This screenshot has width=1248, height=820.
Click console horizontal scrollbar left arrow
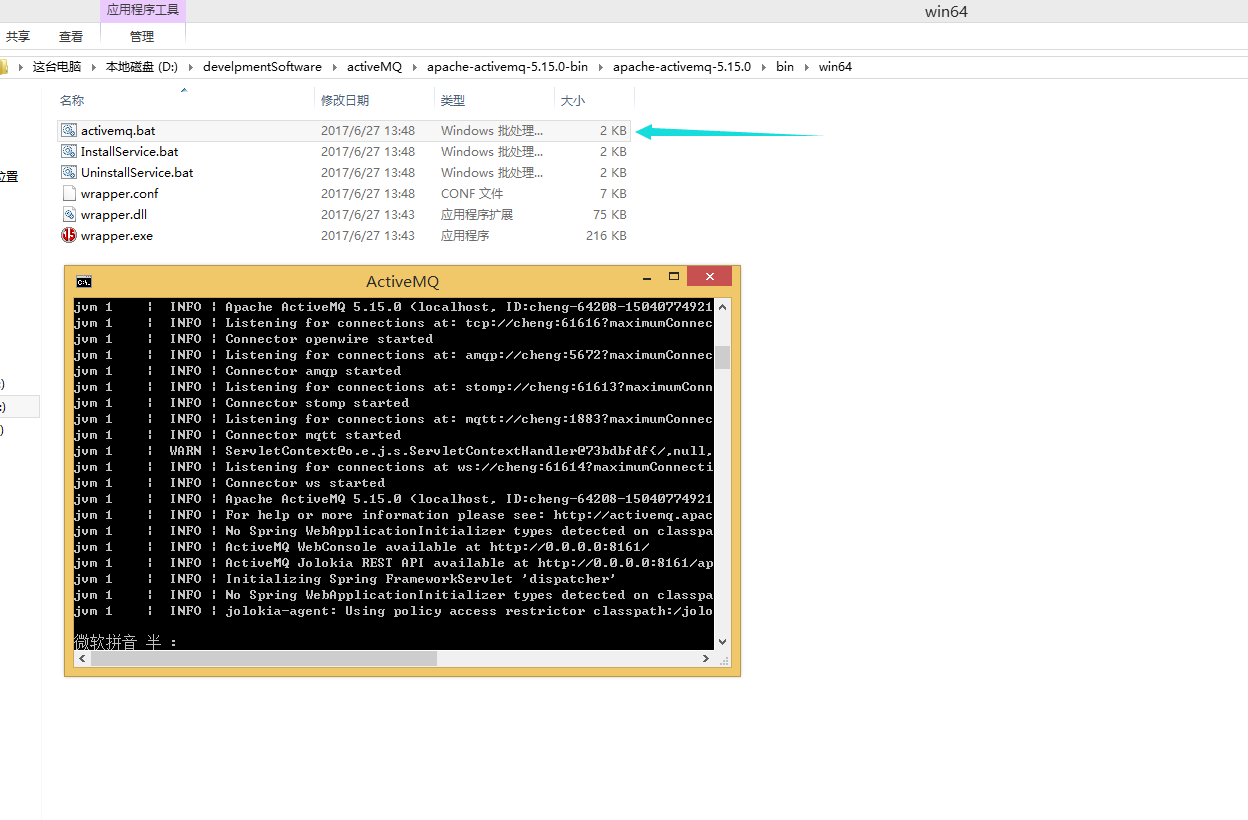click(x=82, y=659)
